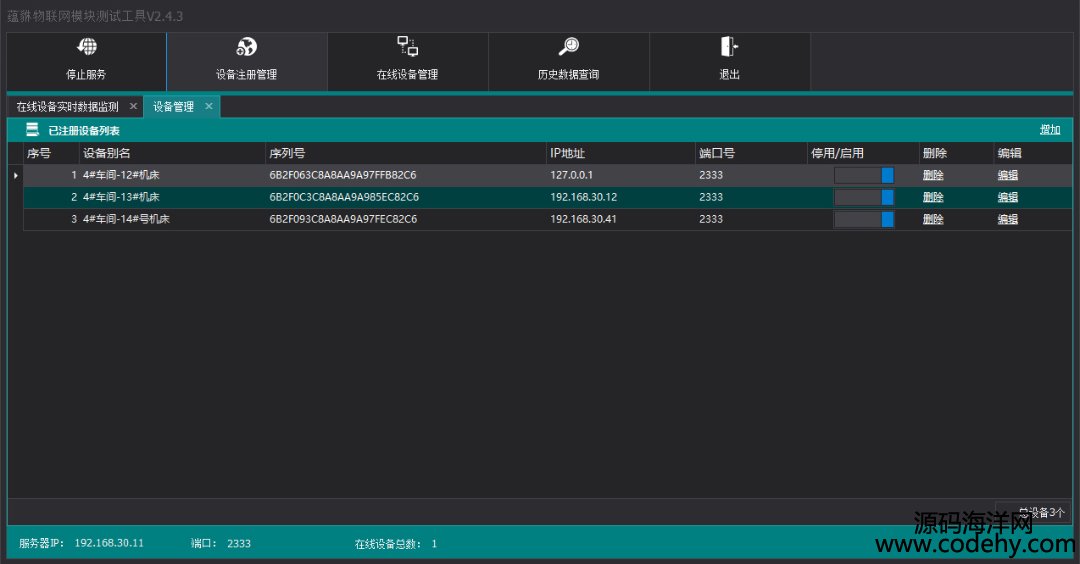Select the 设备管理 tab
Screen dimensions: 1080x564
pyautogui.click(x=173, y=107)
